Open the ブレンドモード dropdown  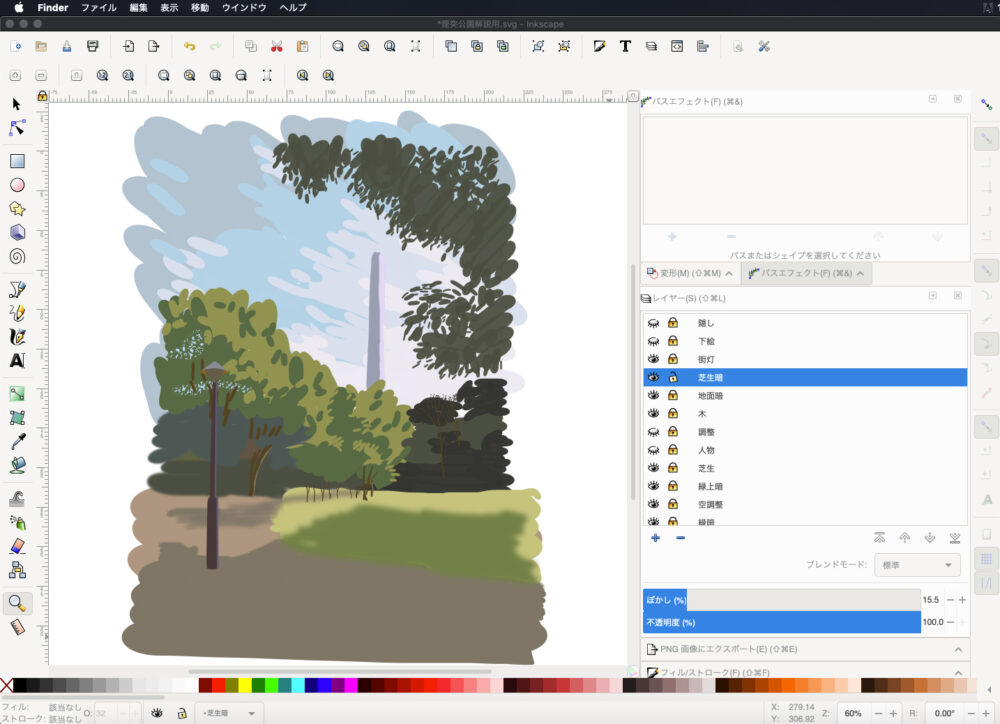click(x=917, y=565)
